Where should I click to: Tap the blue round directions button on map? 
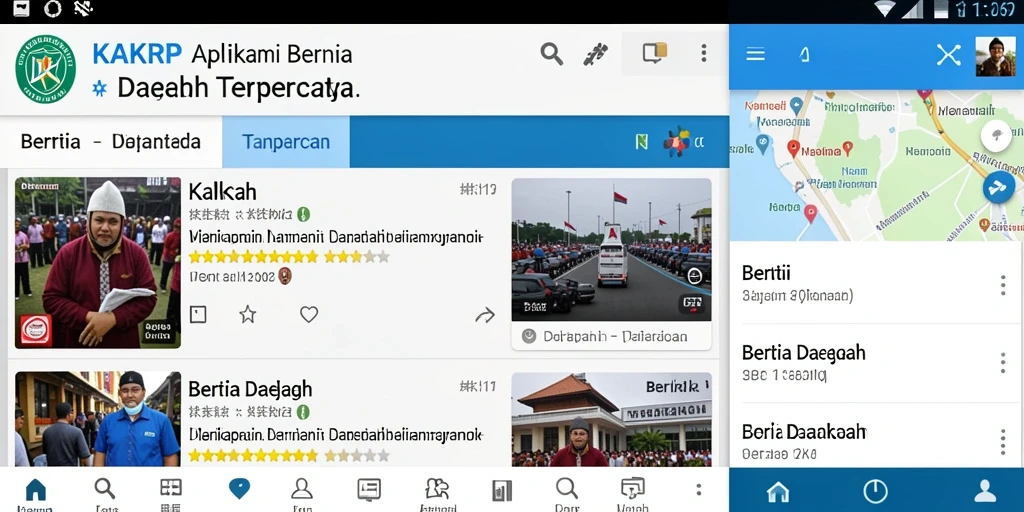click(x=999, y=187)
